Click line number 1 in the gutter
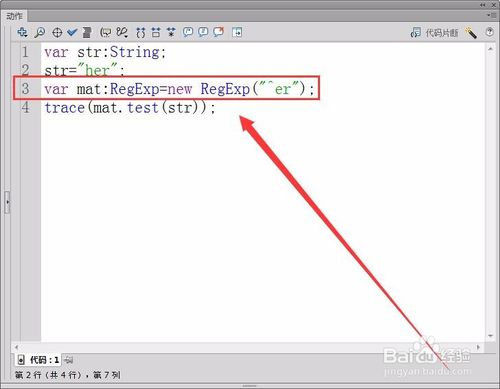 25,52
